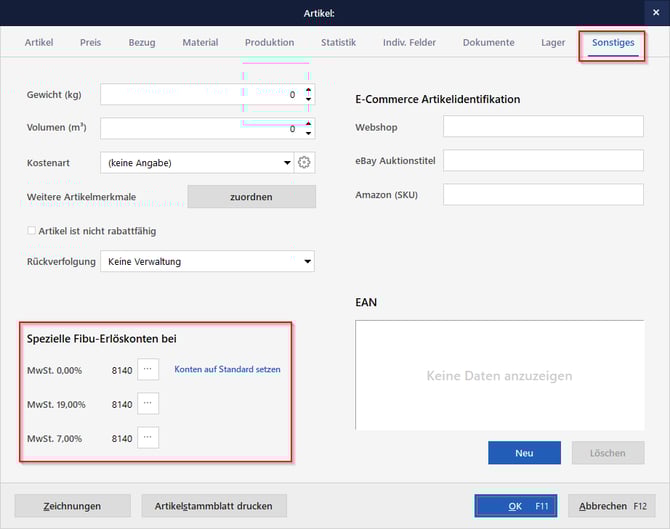Open the Rückverfolgung dropdown list

307,262
